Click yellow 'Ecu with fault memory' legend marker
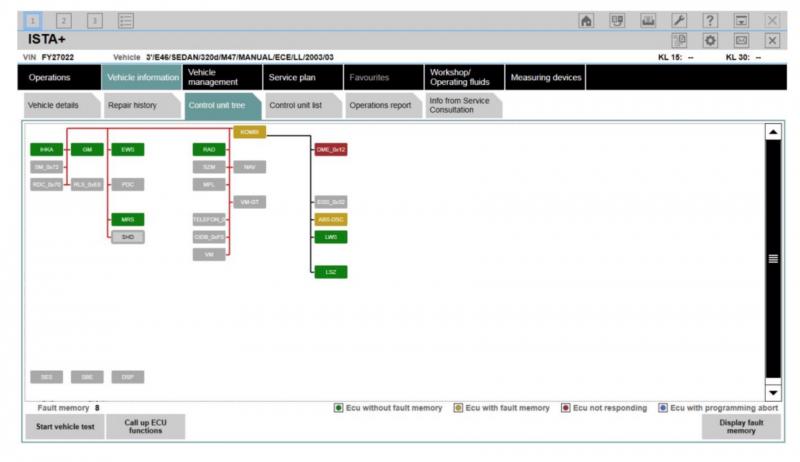Image resolution: width=800 pixels, height=462 pixels. [458, 408]
